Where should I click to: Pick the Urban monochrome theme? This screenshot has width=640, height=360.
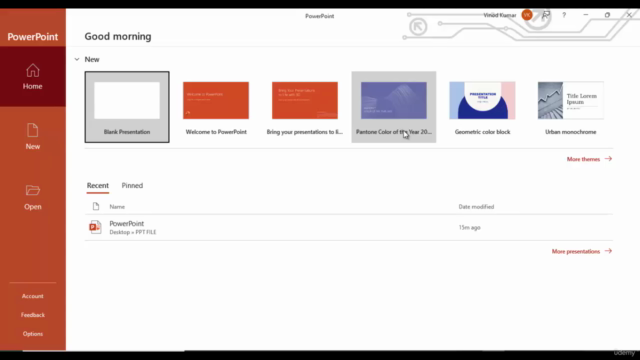[x=571, y=107]
